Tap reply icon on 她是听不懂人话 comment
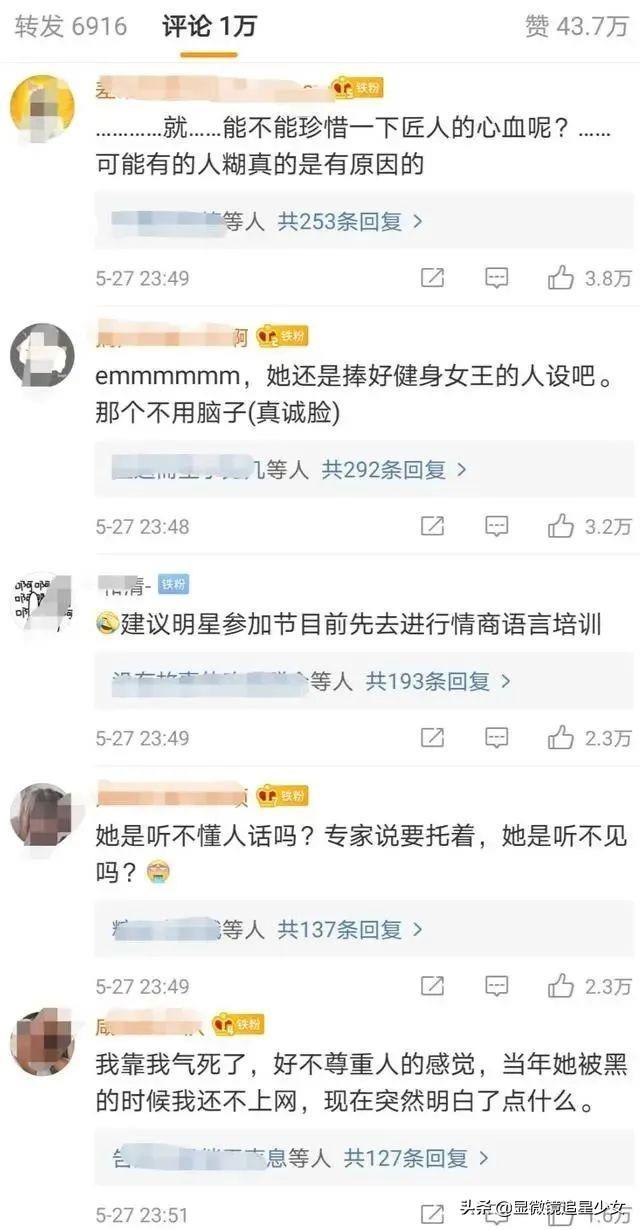This screenshot has width=640, height=1230. [497, 987]
